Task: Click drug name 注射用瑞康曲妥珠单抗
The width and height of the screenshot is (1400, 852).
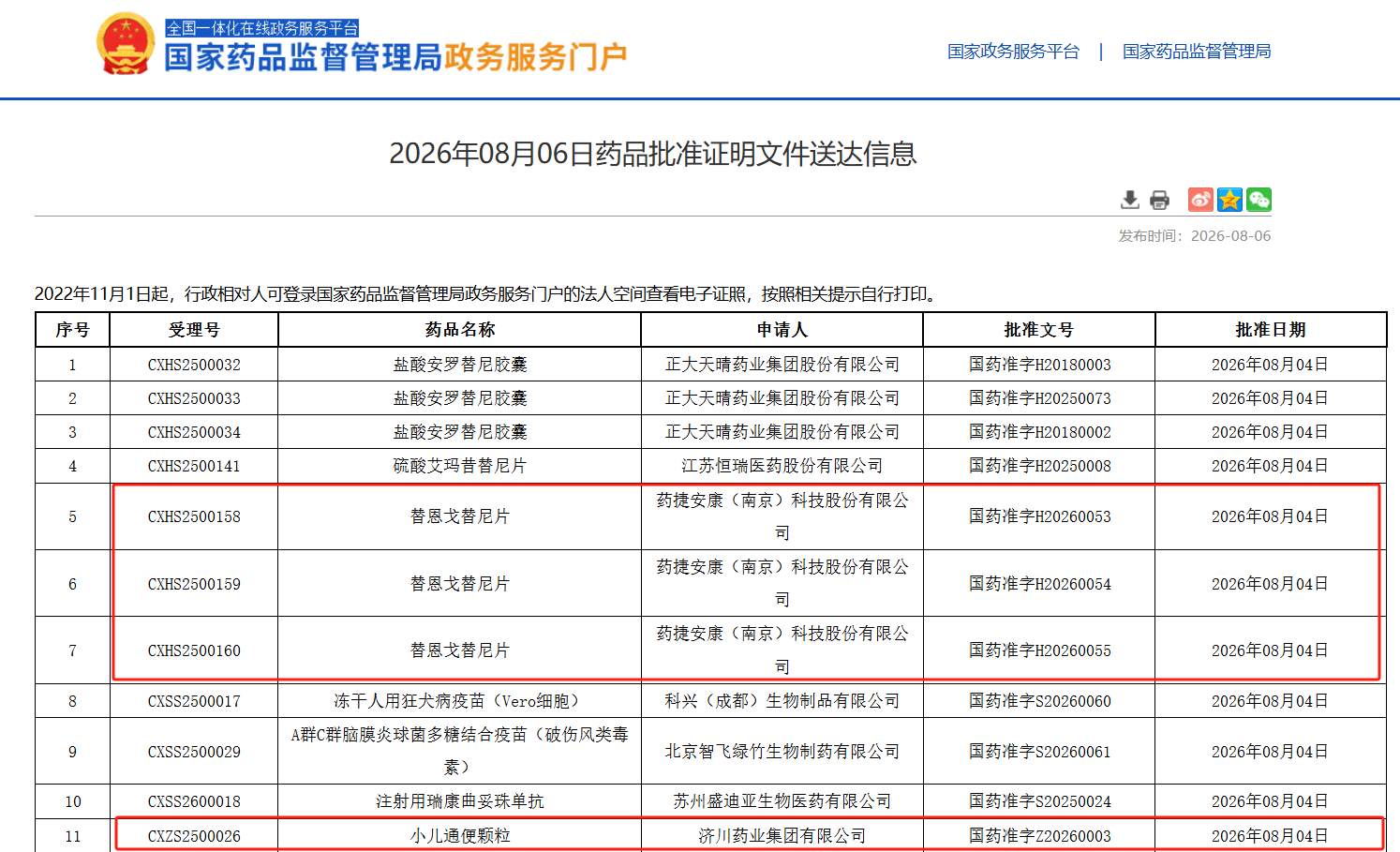Action: [459, 801]
